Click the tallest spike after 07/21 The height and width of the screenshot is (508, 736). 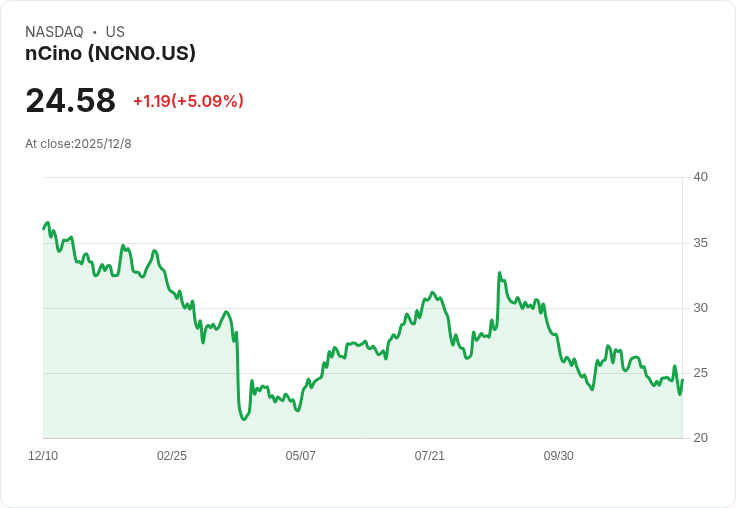pos(499,273)
